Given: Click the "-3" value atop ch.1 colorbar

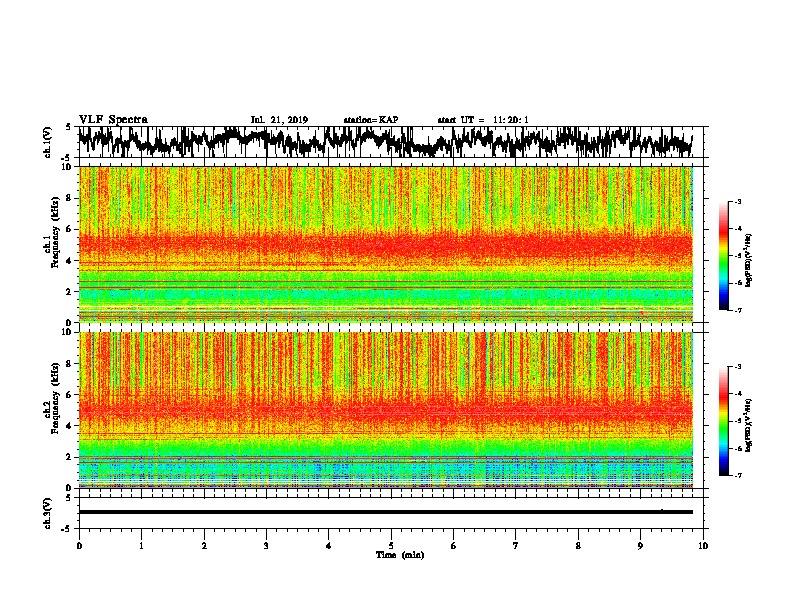Looking at the screenshot, I should [x=738, y=201].
